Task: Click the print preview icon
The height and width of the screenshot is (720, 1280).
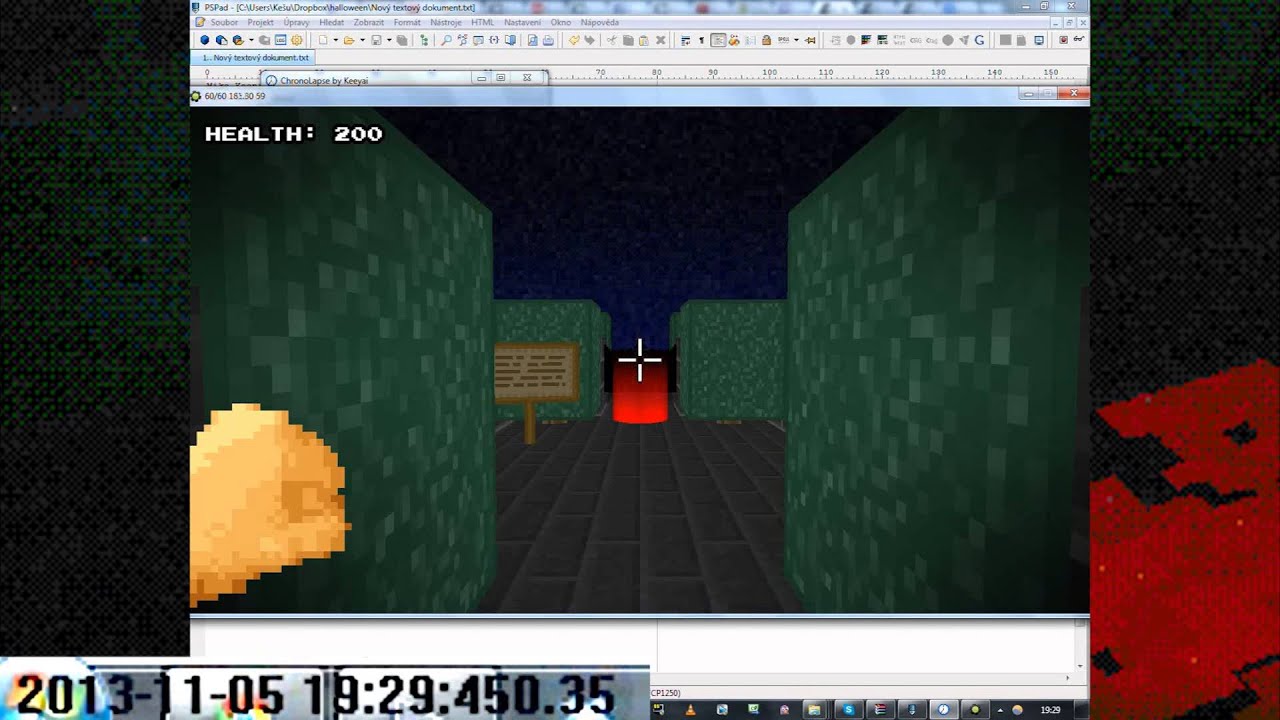Action: coord(532,40)
